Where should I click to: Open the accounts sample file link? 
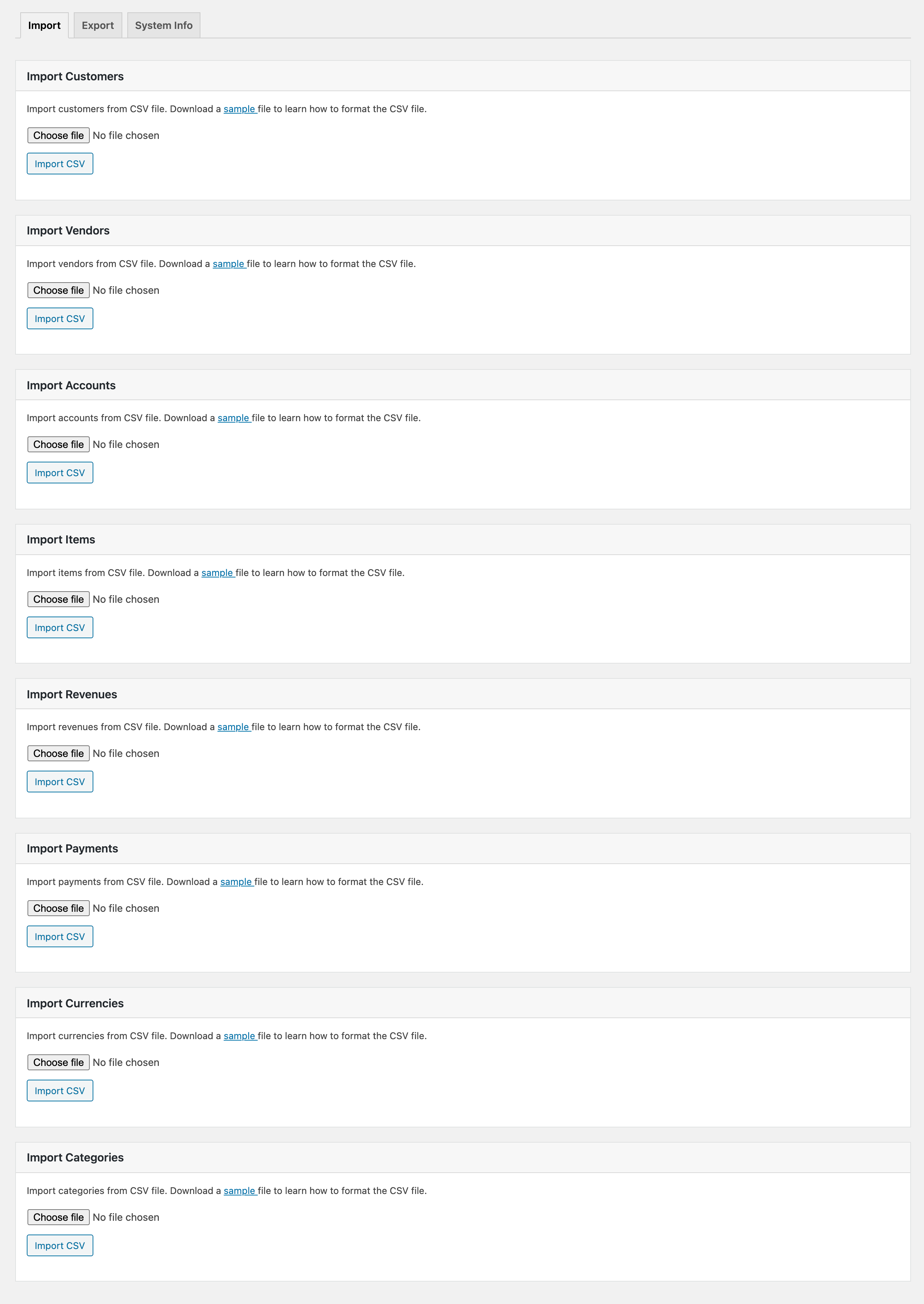point(233,418)
